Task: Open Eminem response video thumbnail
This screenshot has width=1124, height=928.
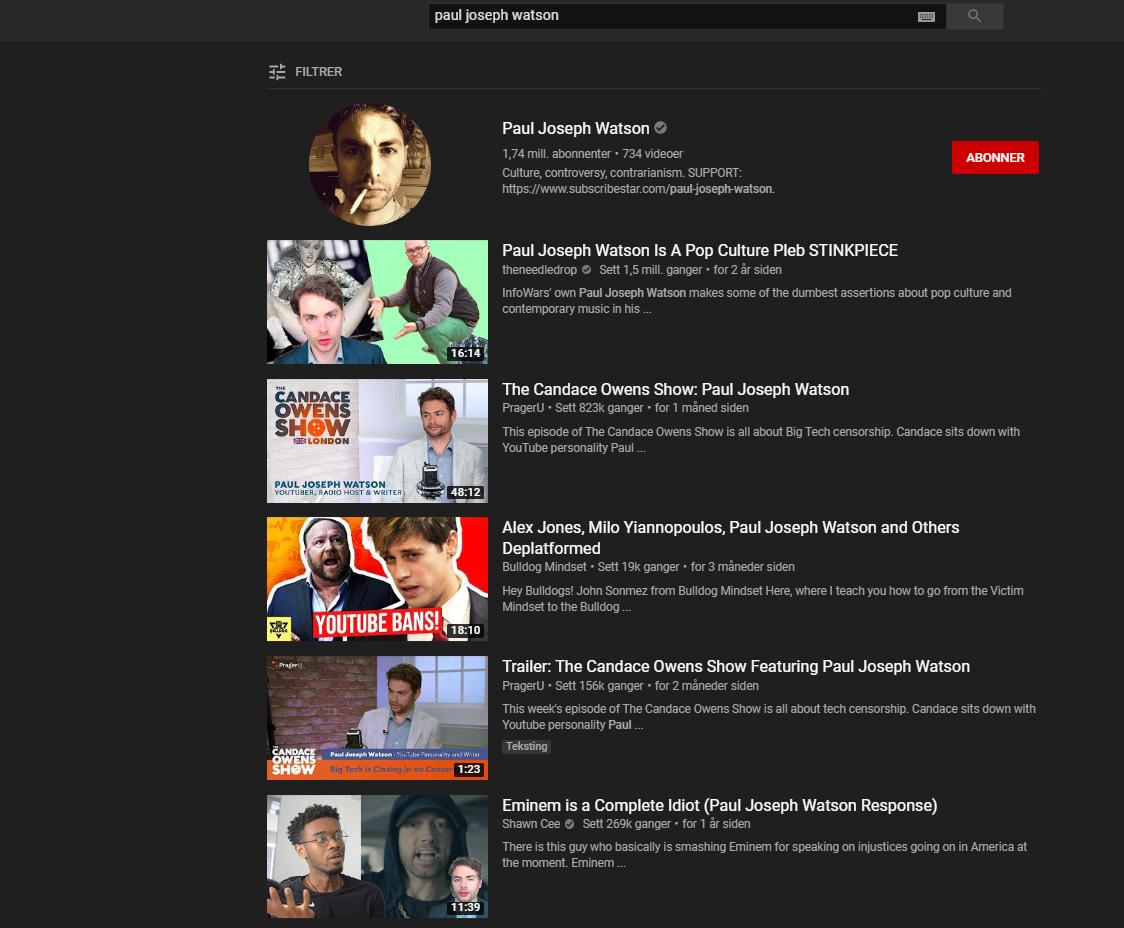Action: [x=377, y=856]
